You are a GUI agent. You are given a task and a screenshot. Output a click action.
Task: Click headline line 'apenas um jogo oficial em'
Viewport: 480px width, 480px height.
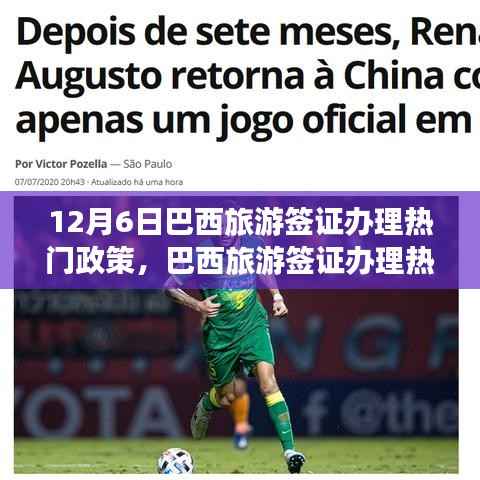pyautogui.click(x=243, y=121)
